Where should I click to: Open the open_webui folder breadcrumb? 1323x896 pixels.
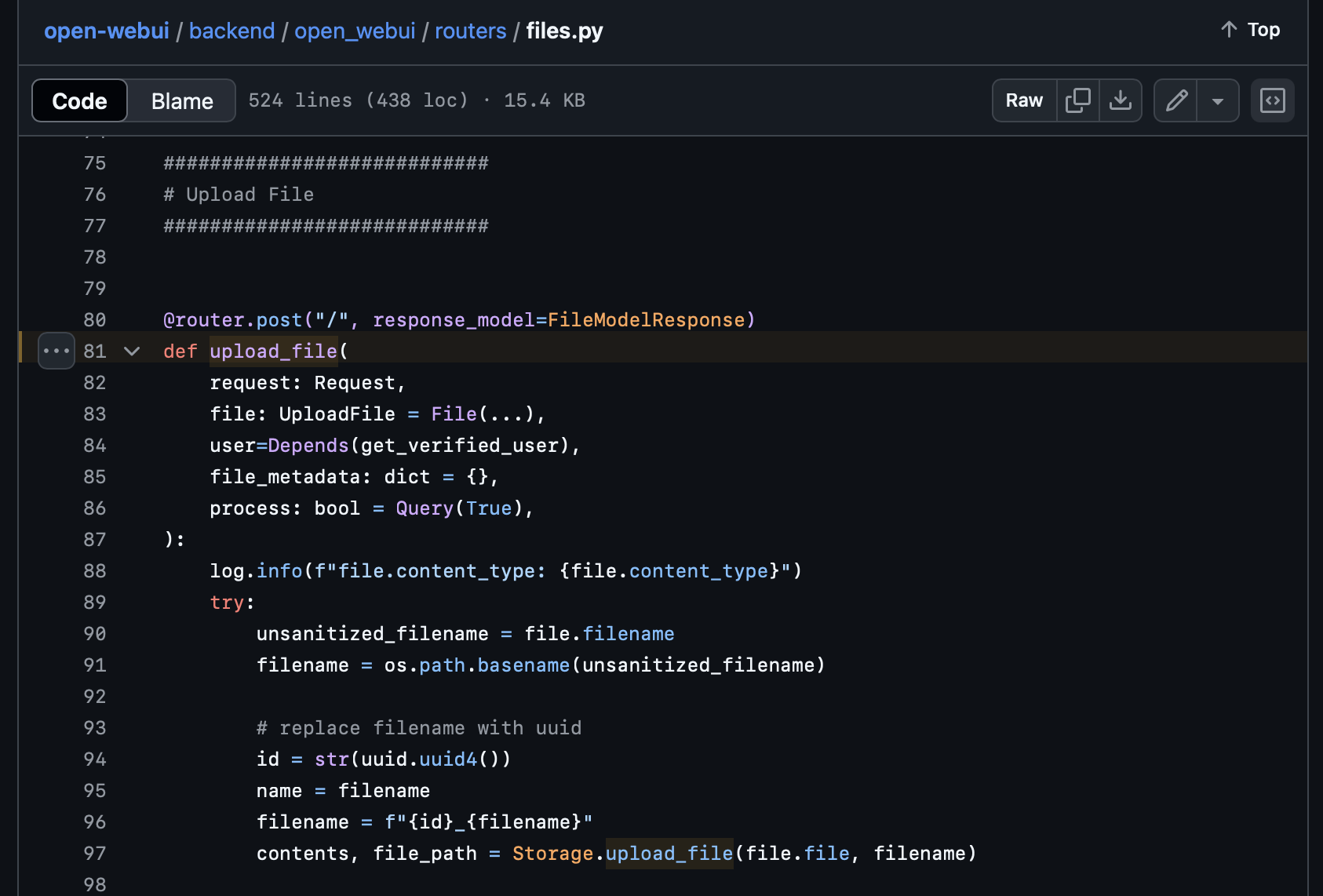click(354, 31)
